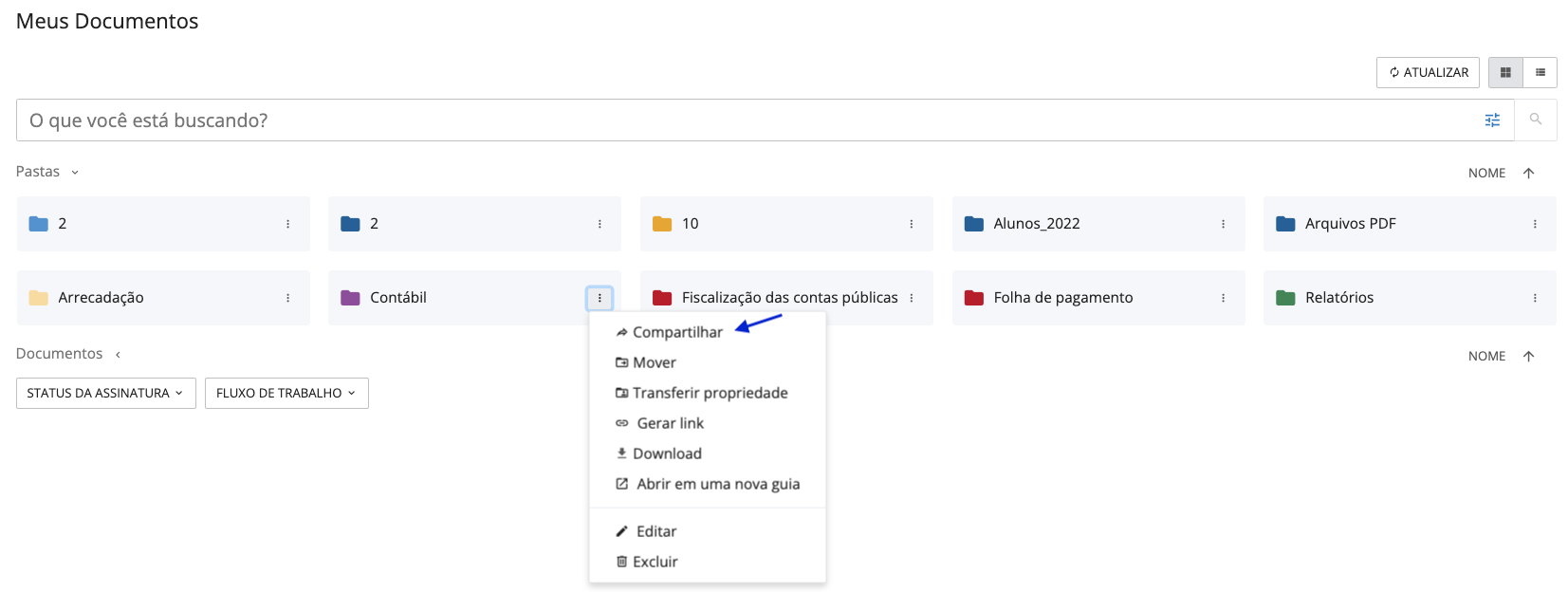
Task: Open options menu for Alunos_2022 folder
Action: pyautogui.click(x=1223, y=224)
